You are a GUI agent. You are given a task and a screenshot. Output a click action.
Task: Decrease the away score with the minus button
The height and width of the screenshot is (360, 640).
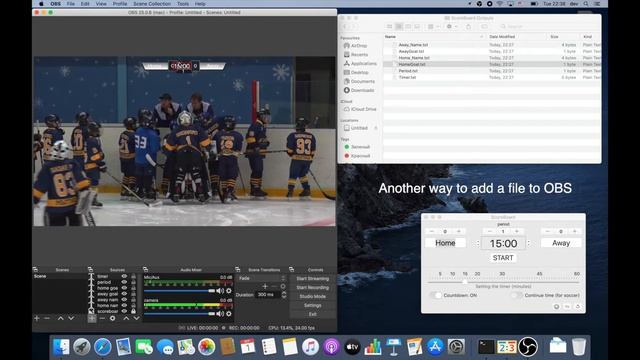(547, 231)
